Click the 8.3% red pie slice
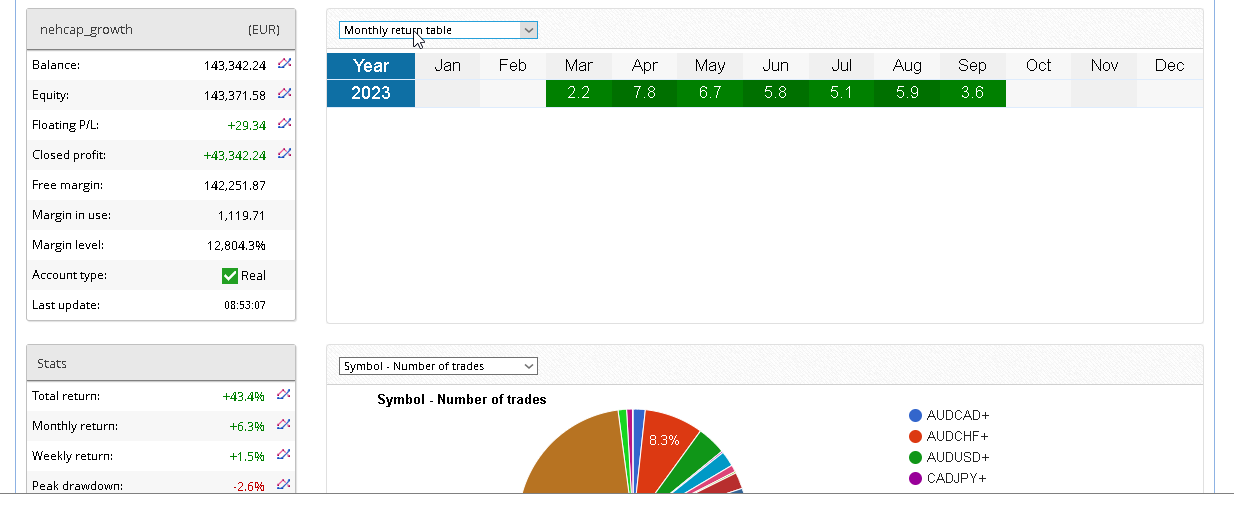The image size is (1234, 511). pos(665,445)
